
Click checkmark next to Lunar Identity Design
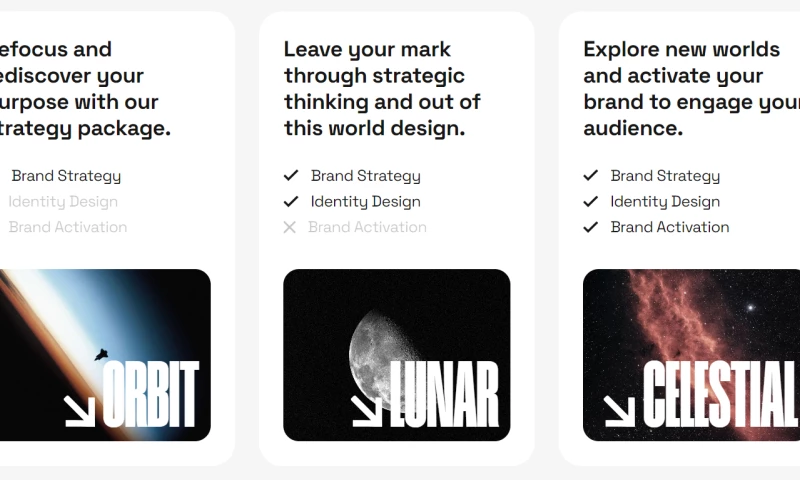(x=291, y=201)
